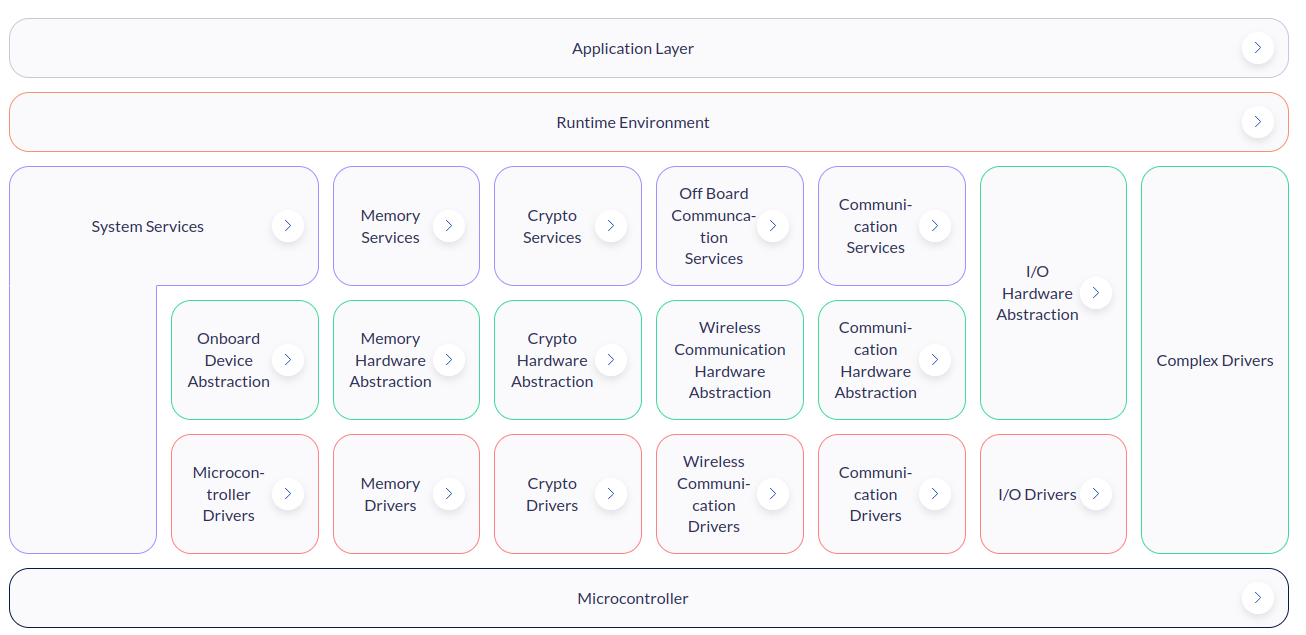Click the Runtime Environment arrow icon
1306x635 pixels.
tap(1257, 122)
